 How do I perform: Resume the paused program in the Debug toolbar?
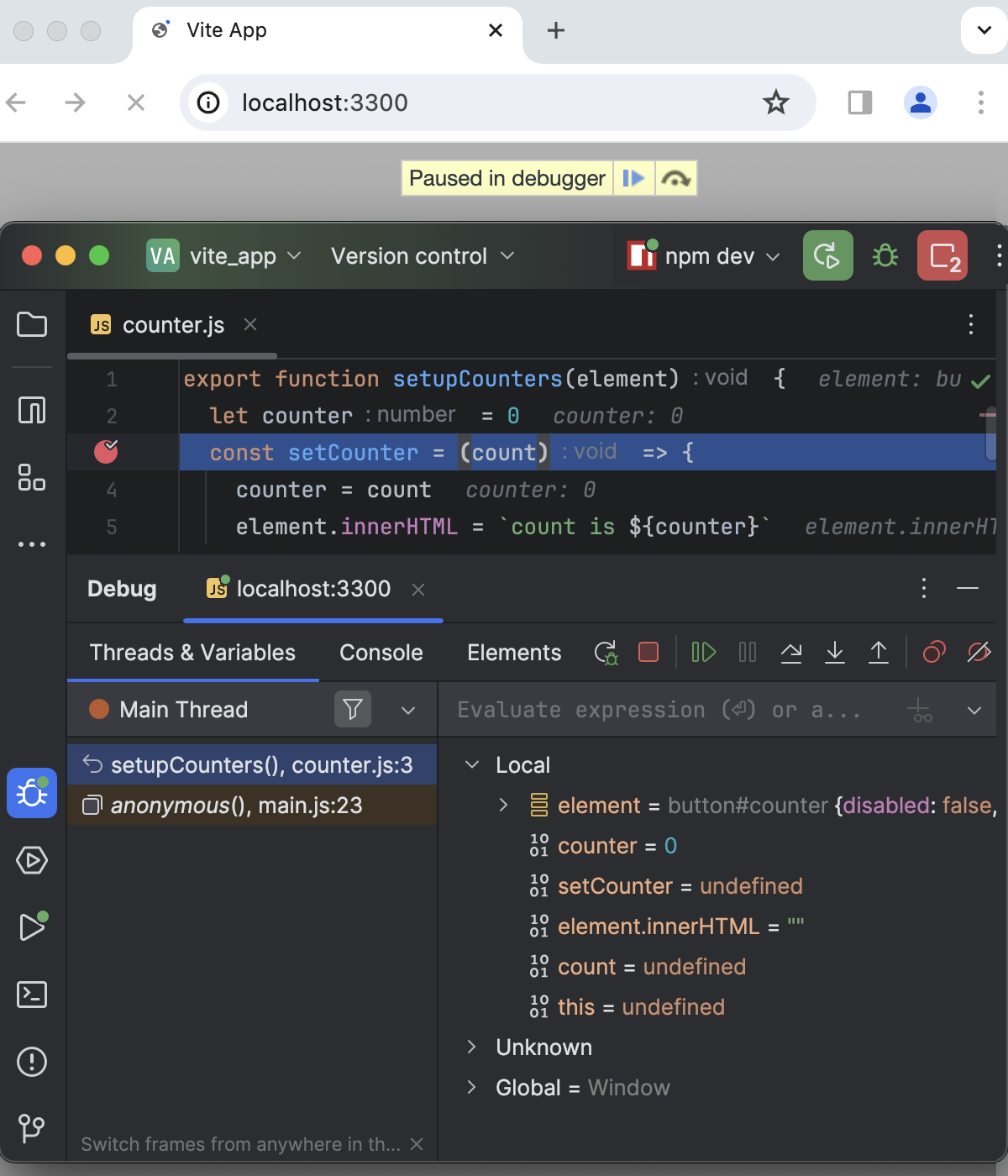pos(702,652)
